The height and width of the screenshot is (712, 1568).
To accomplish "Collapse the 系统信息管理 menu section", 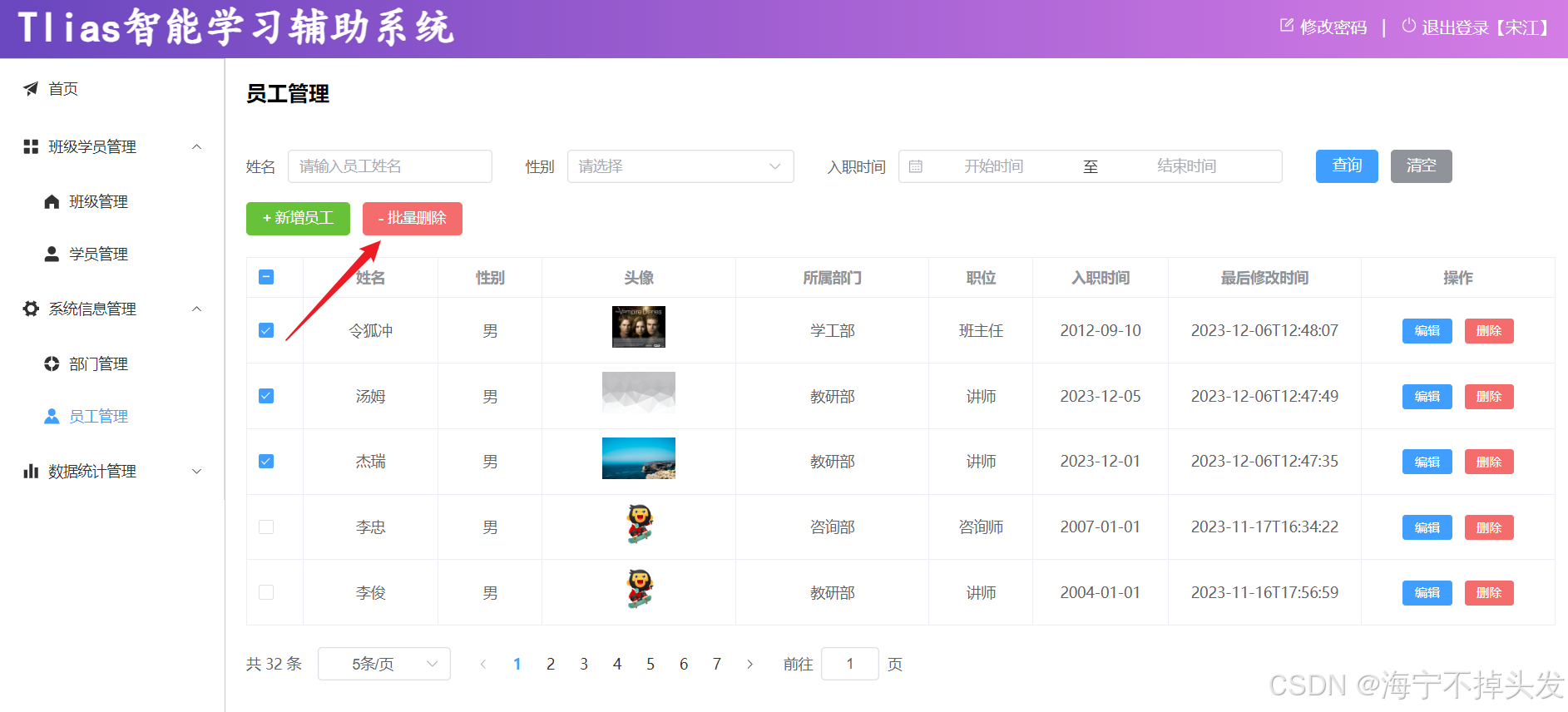I will (197, 309).
